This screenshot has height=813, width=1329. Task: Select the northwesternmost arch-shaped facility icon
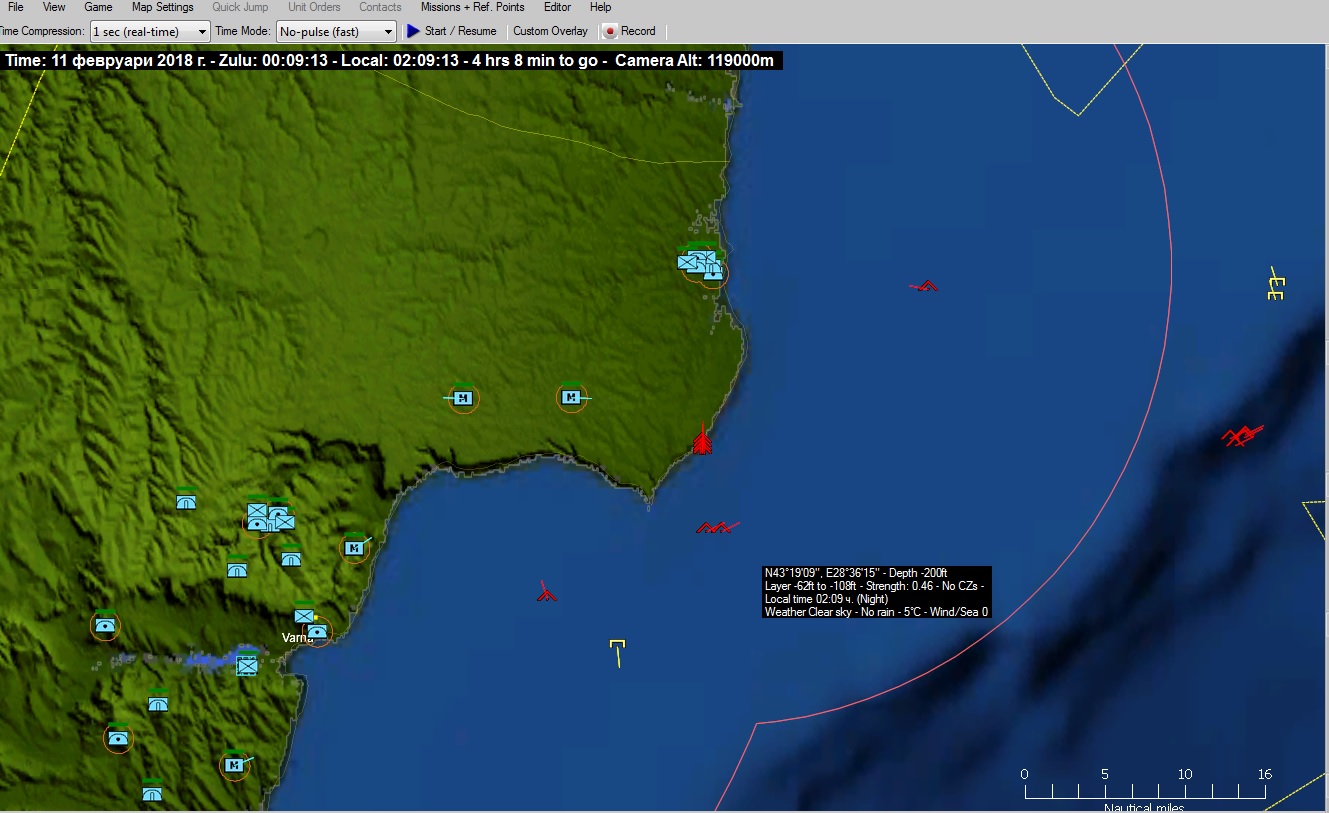pos(186,501)
